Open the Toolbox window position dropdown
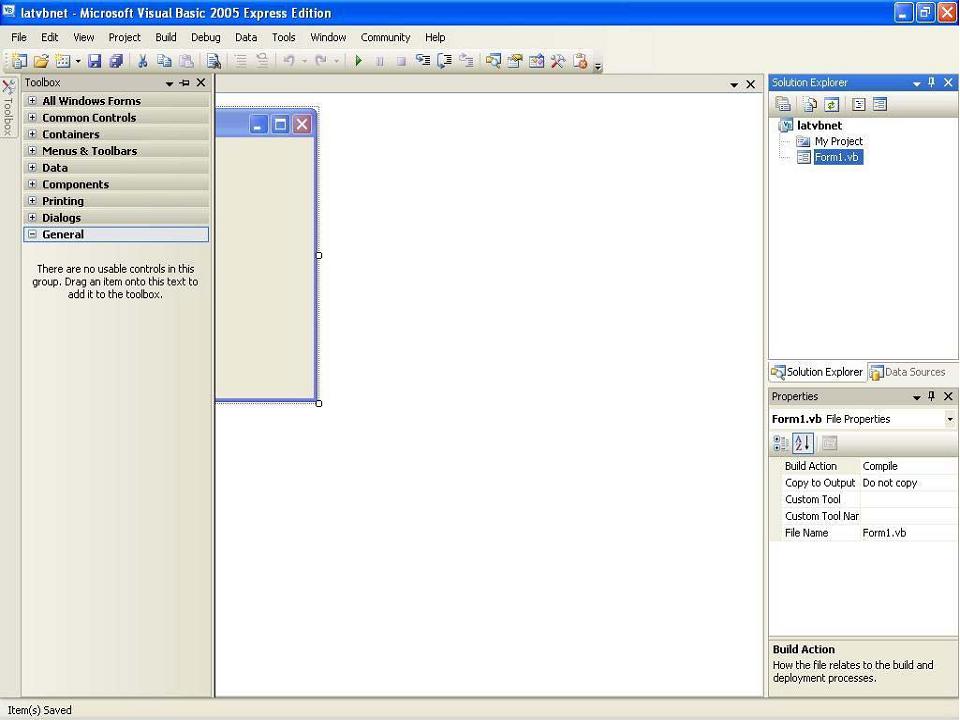The width and height of the screenshot is (960, 720). click(x=169, y=83)
